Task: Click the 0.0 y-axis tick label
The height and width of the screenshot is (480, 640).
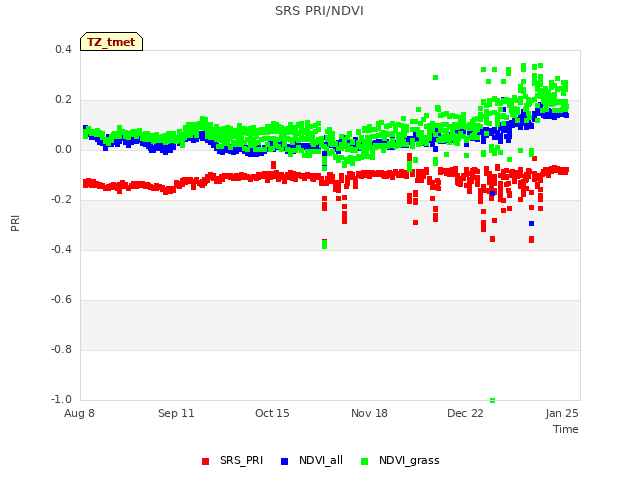Action: click(x=63, y=149)
